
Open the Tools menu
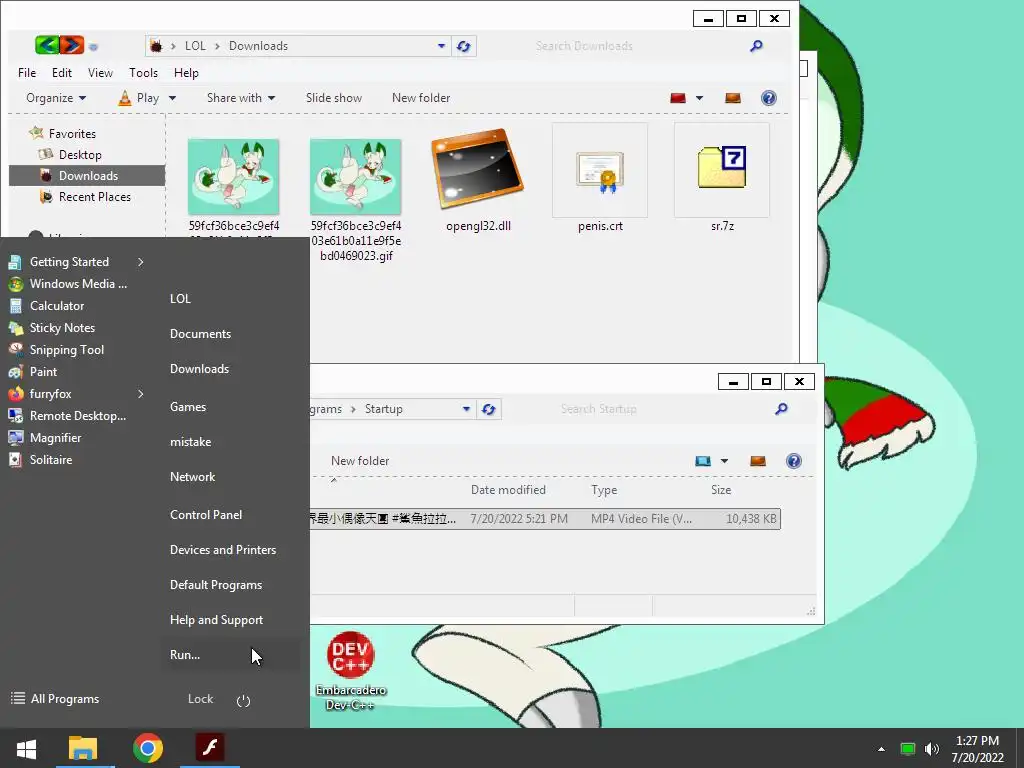pos(143,72)
